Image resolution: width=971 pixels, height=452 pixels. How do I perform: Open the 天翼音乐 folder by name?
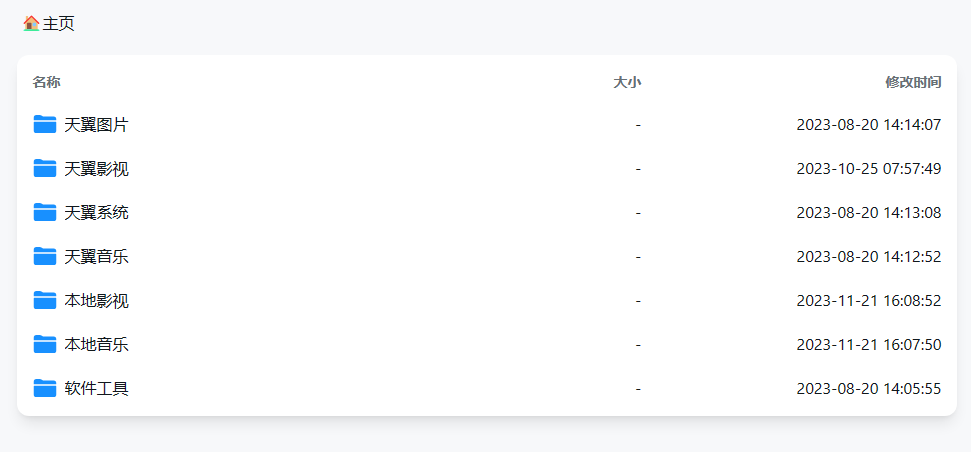click(x=96, y=257)
